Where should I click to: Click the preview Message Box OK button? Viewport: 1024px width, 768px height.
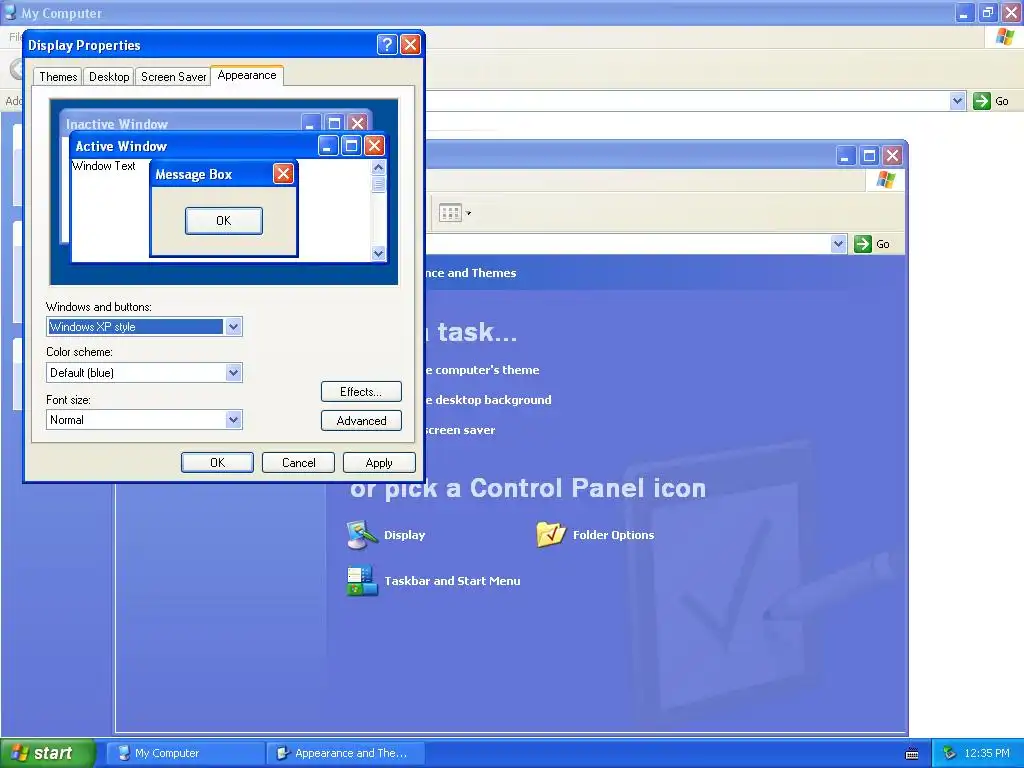point(224,221)
